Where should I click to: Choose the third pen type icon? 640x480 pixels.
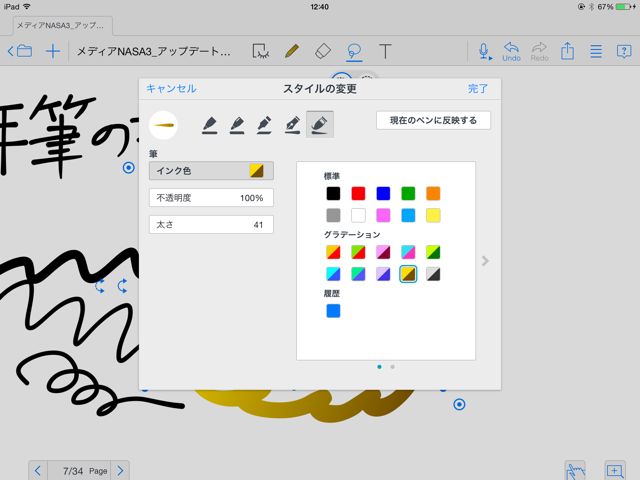coord(264,124)
